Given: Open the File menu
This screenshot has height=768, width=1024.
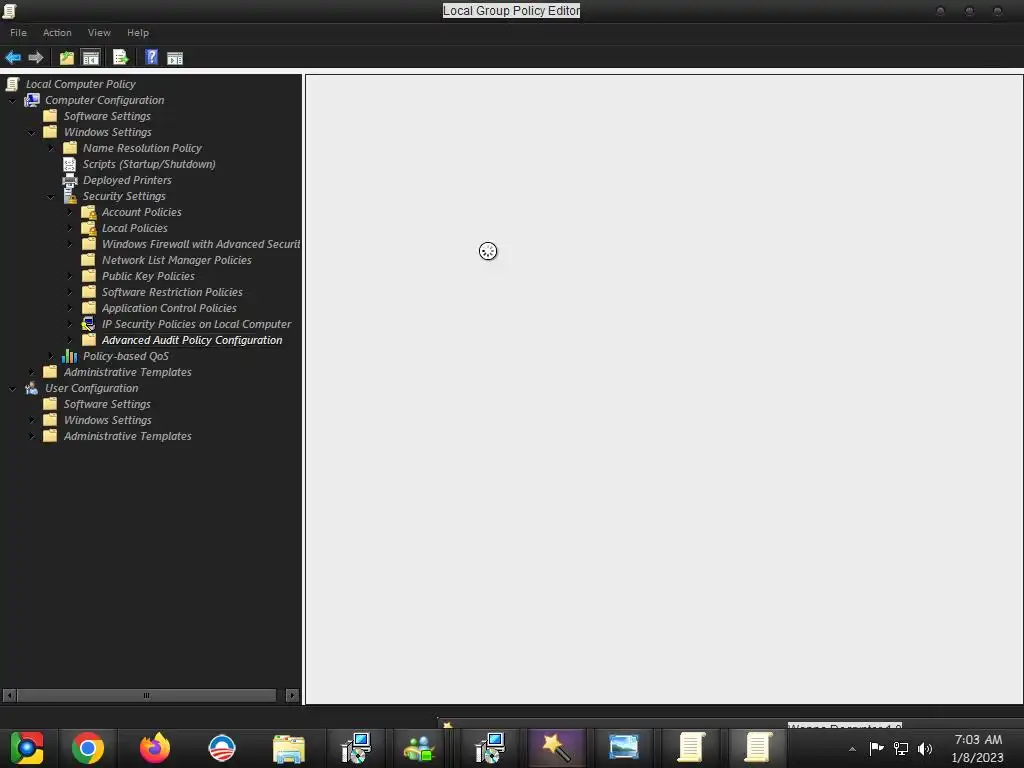Looking at the screenshot, I should [x=18, y=33].
